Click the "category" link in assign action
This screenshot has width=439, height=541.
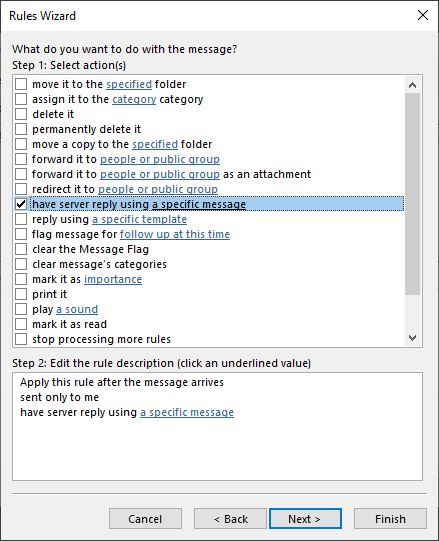tap(134, 99)
